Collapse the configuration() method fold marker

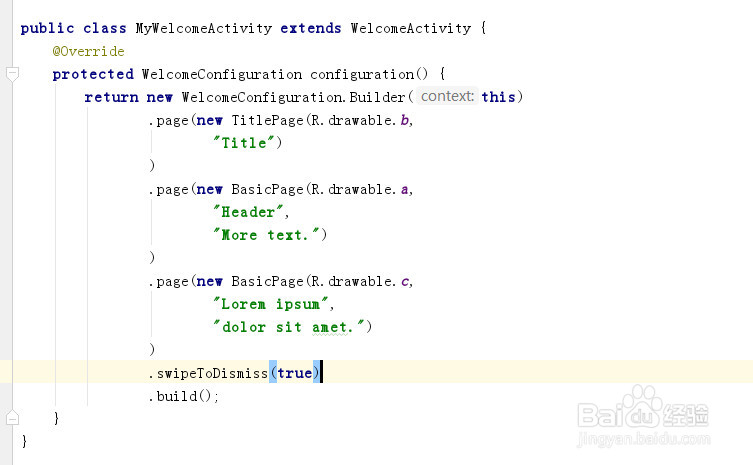coord(12,74)
